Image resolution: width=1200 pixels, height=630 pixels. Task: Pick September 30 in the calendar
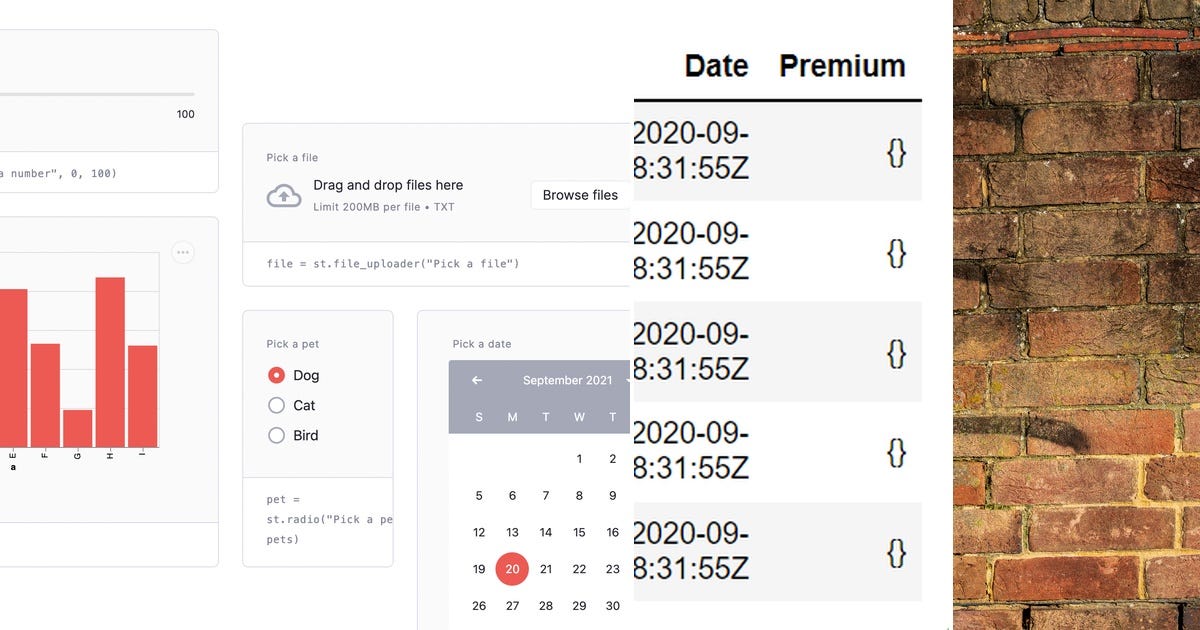(613, 606)
